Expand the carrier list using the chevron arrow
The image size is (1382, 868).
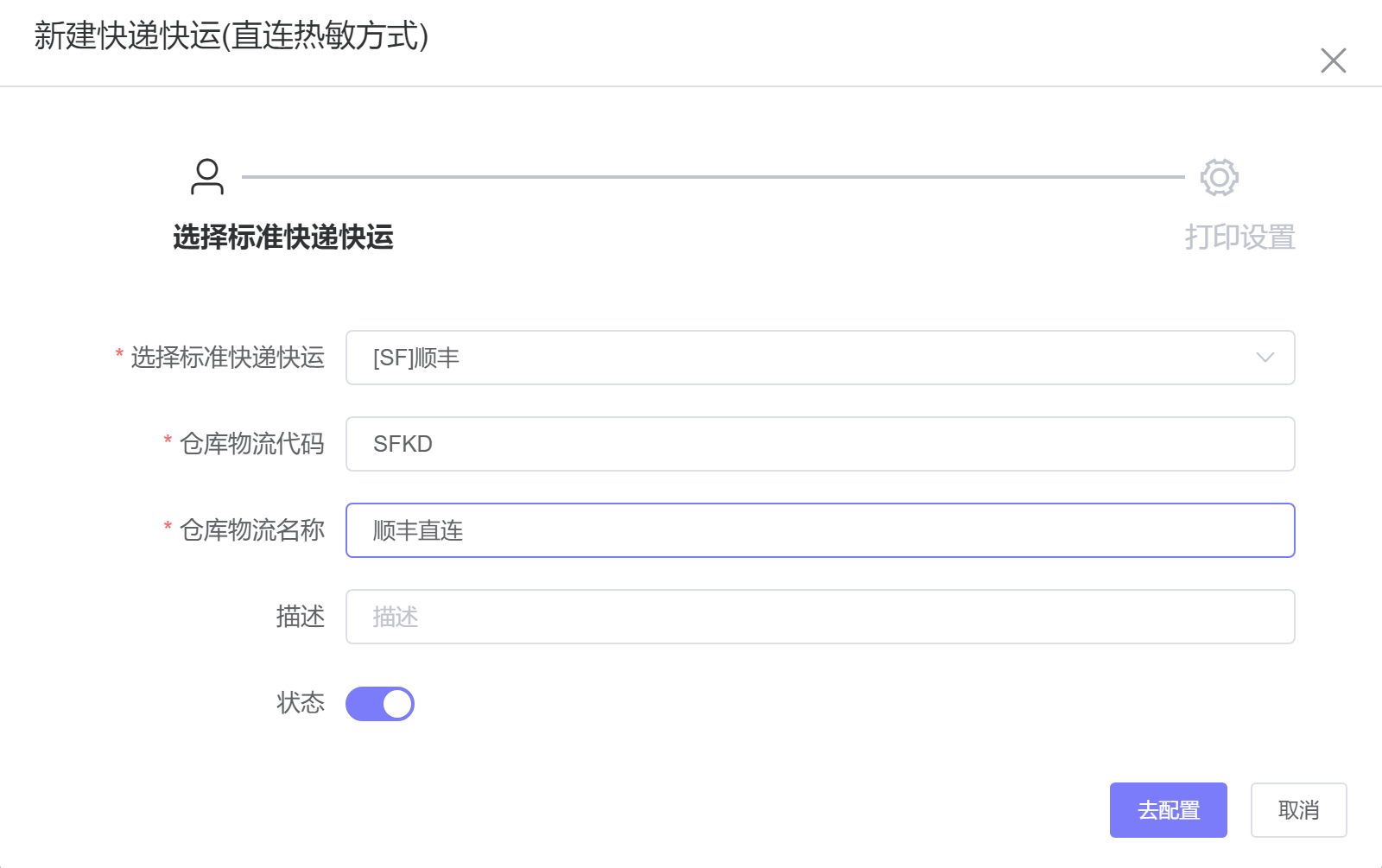click(x=1265, y=358)
